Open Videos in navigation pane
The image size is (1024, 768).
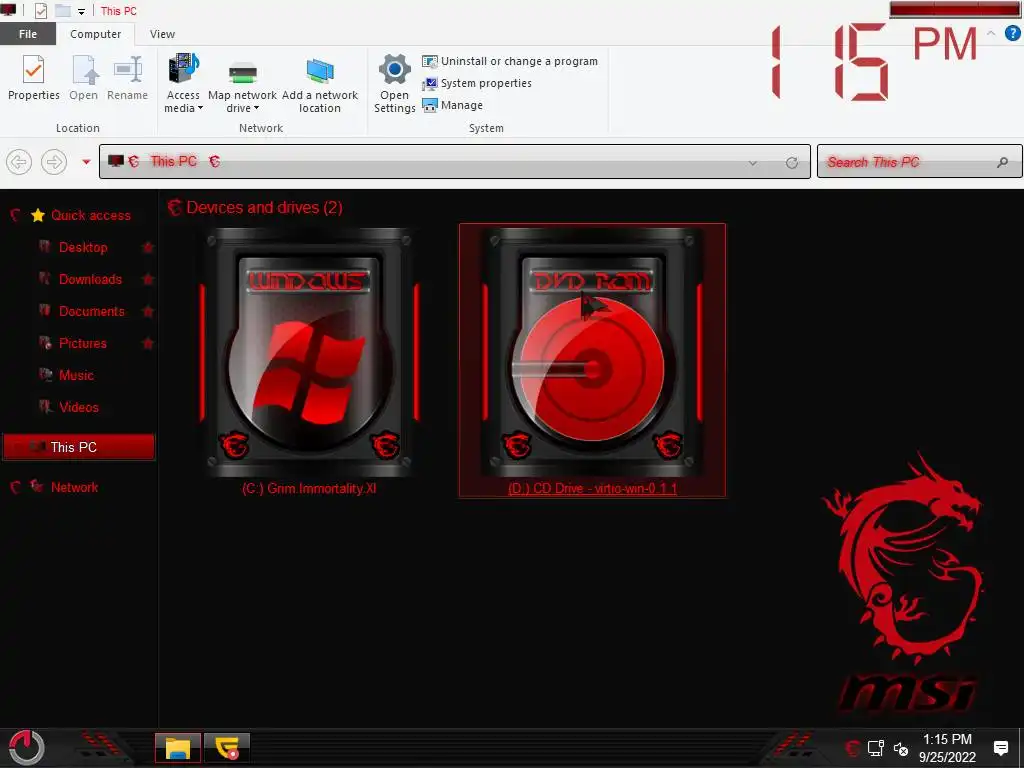78,408
